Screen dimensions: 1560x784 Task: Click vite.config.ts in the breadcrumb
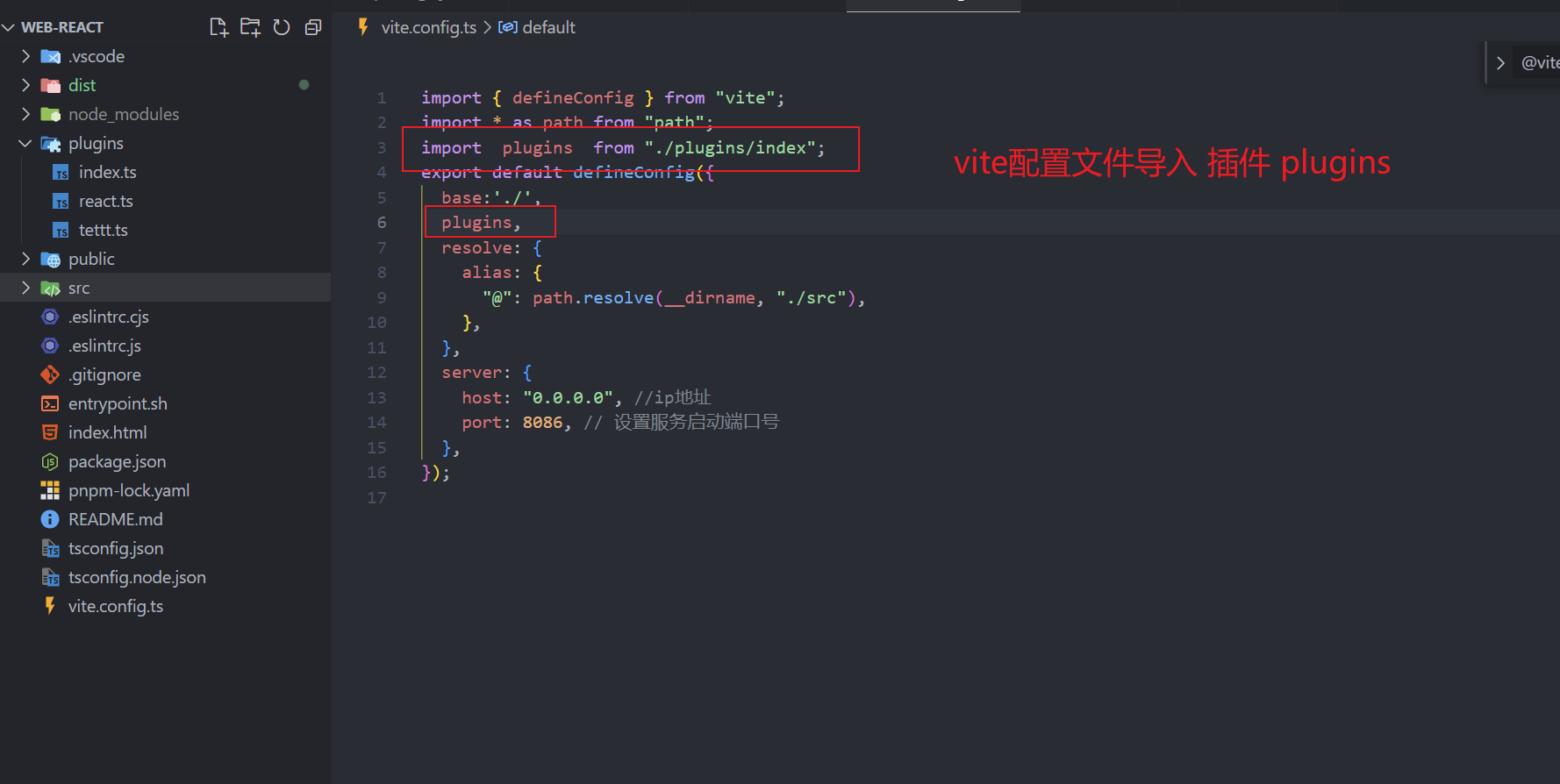click(428, 27)
